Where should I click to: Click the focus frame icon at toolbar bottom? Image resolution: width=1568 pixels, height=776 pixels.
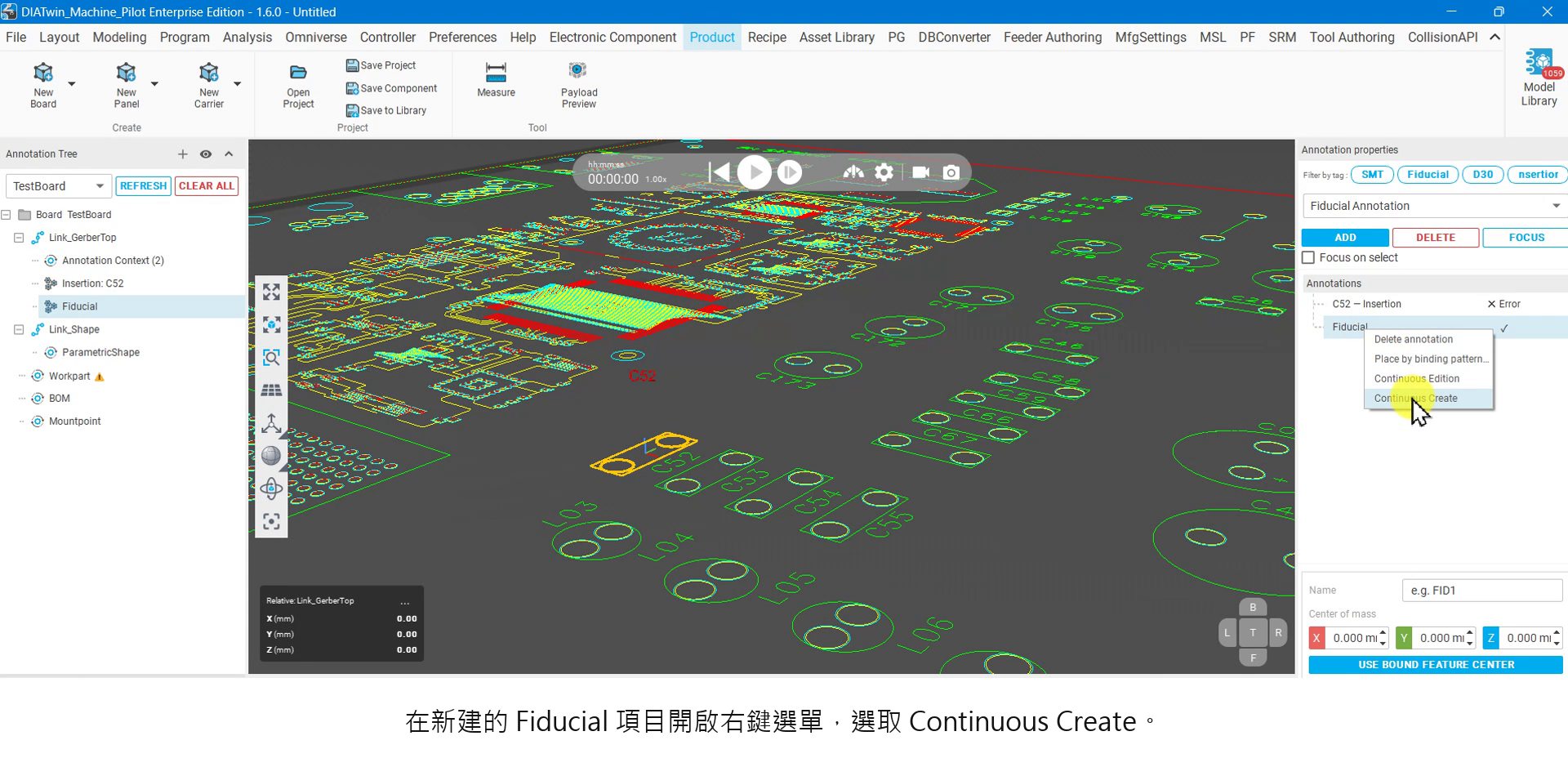271,521
